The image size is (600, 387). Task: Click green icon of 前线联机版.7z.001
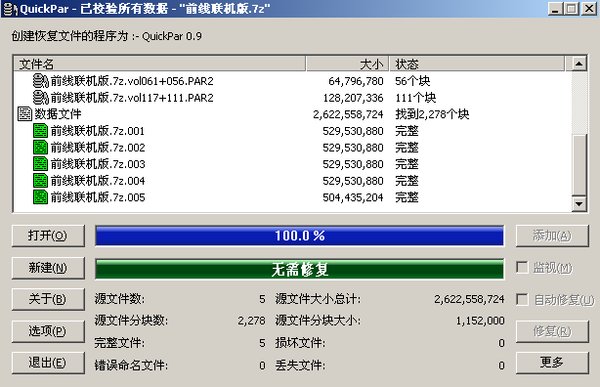(40, 131)
